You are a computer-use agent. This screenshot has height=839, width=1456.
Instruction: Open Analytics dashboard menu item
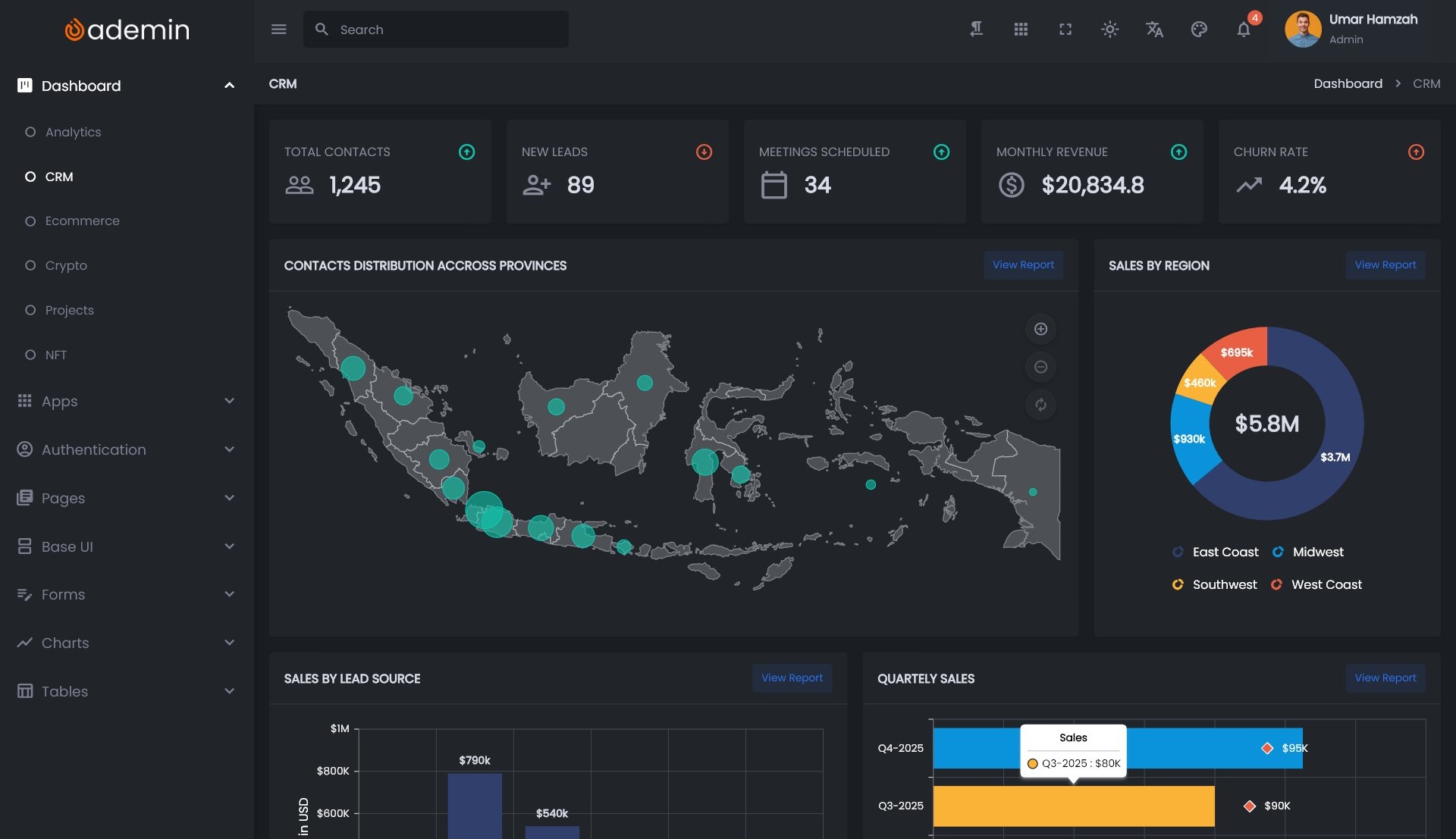point(73,132)
